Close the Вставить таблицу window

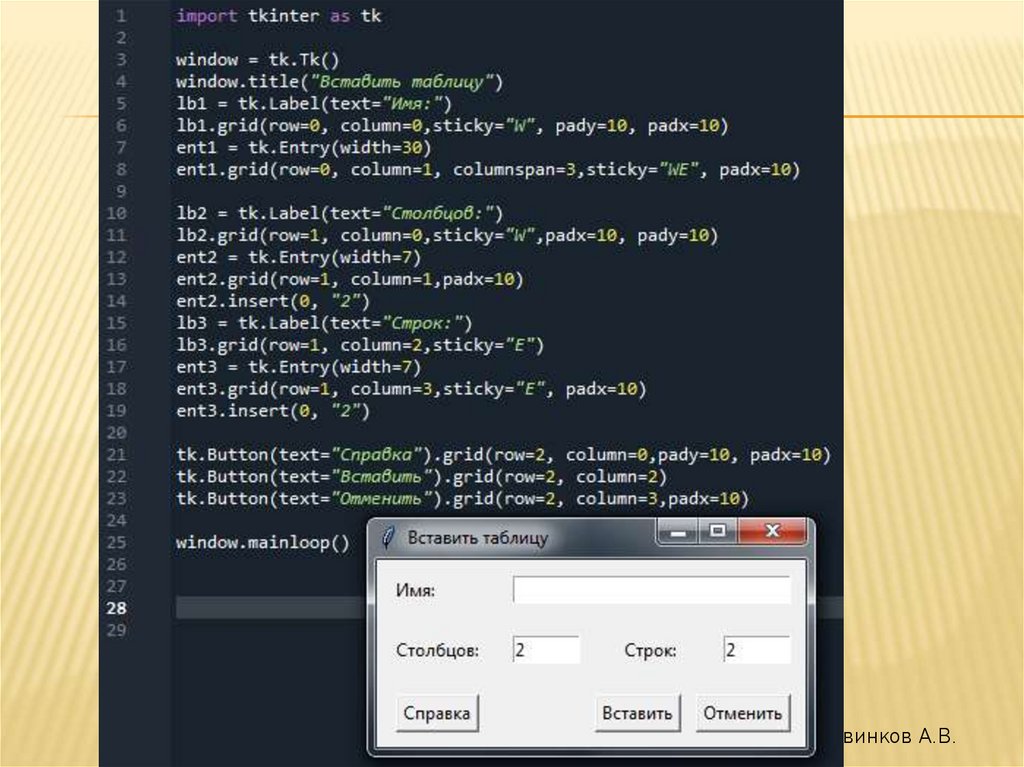[x=773, y=531]
